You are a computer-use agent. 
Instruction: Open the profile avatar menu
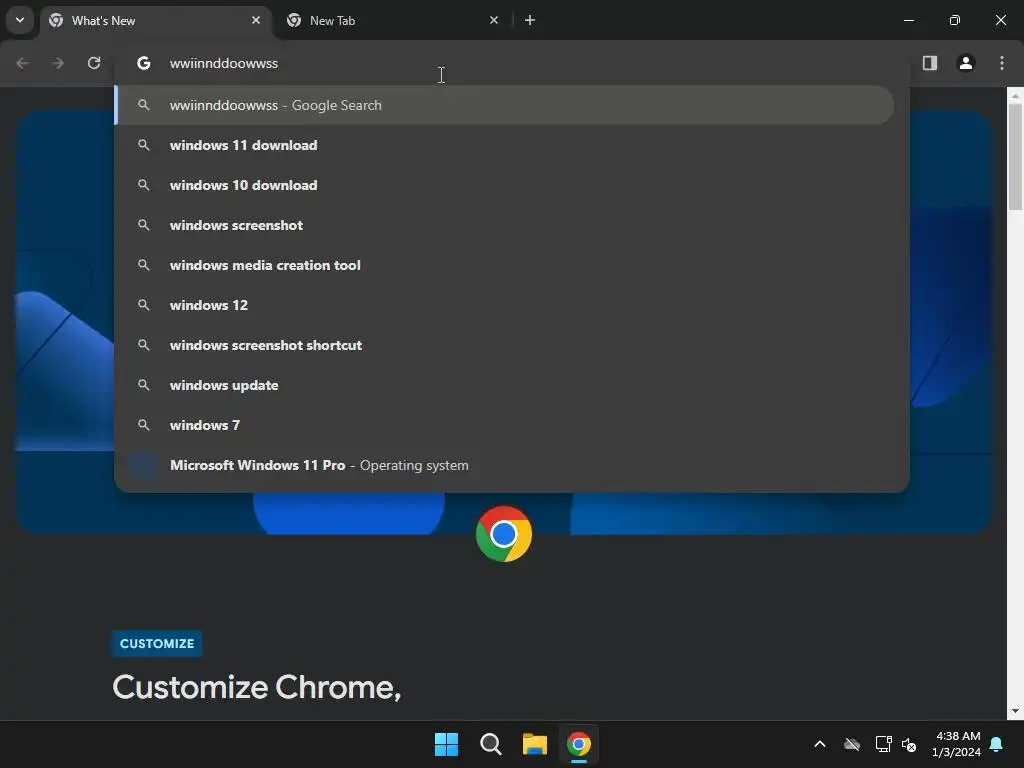[x=965, y=63]
